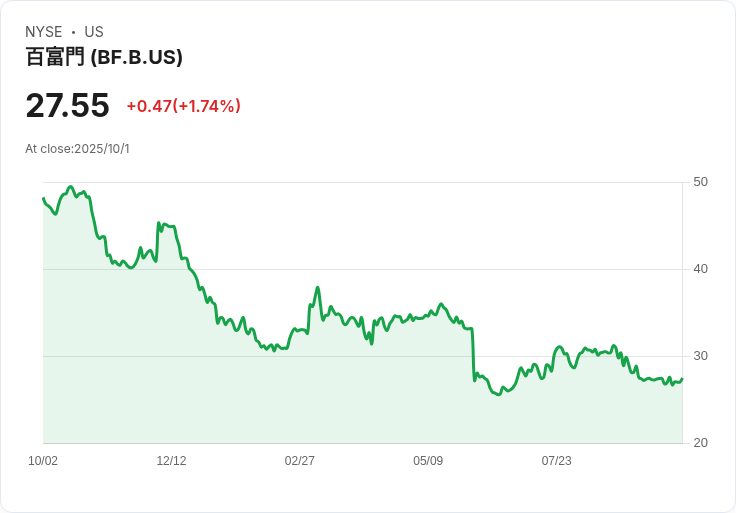Click the NYSE exchange label
The width and height of the screenshot is (736, 513).
point(44,32)
